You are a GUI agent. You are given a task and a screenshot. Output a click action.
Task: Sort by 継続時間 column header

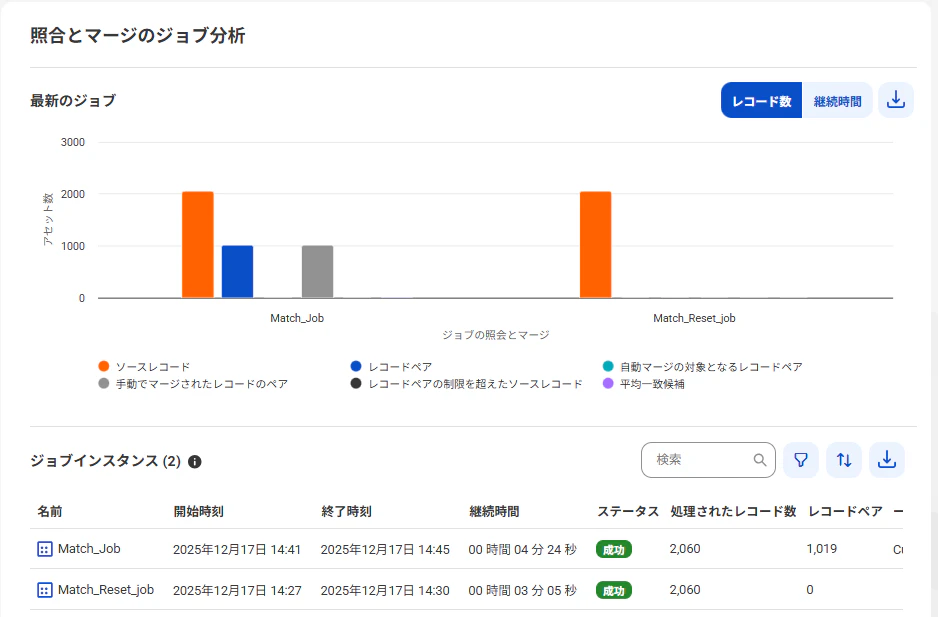pos(494,512)
